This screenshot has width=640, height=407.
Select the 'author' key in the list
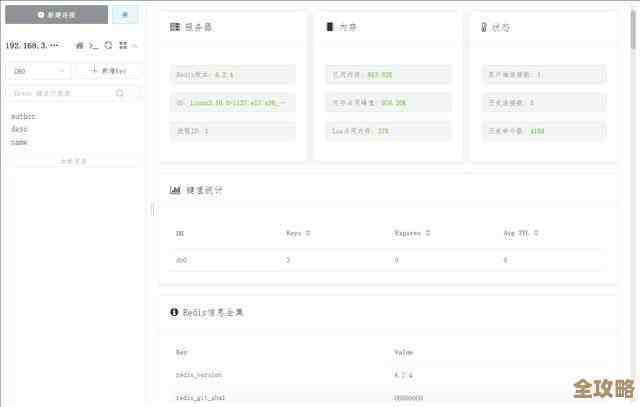click(x=24, y=116)
